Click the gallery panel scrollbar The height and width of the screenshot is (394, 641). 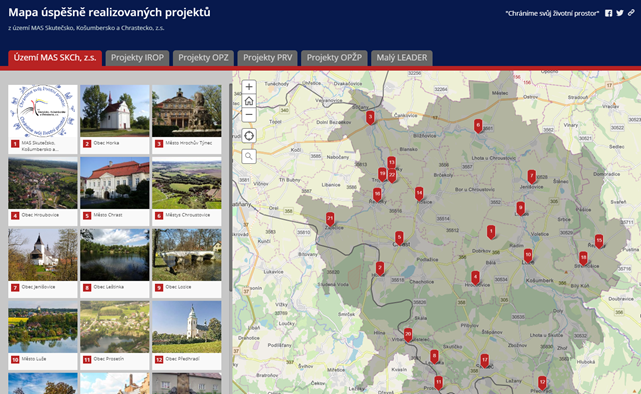(230, 188)
